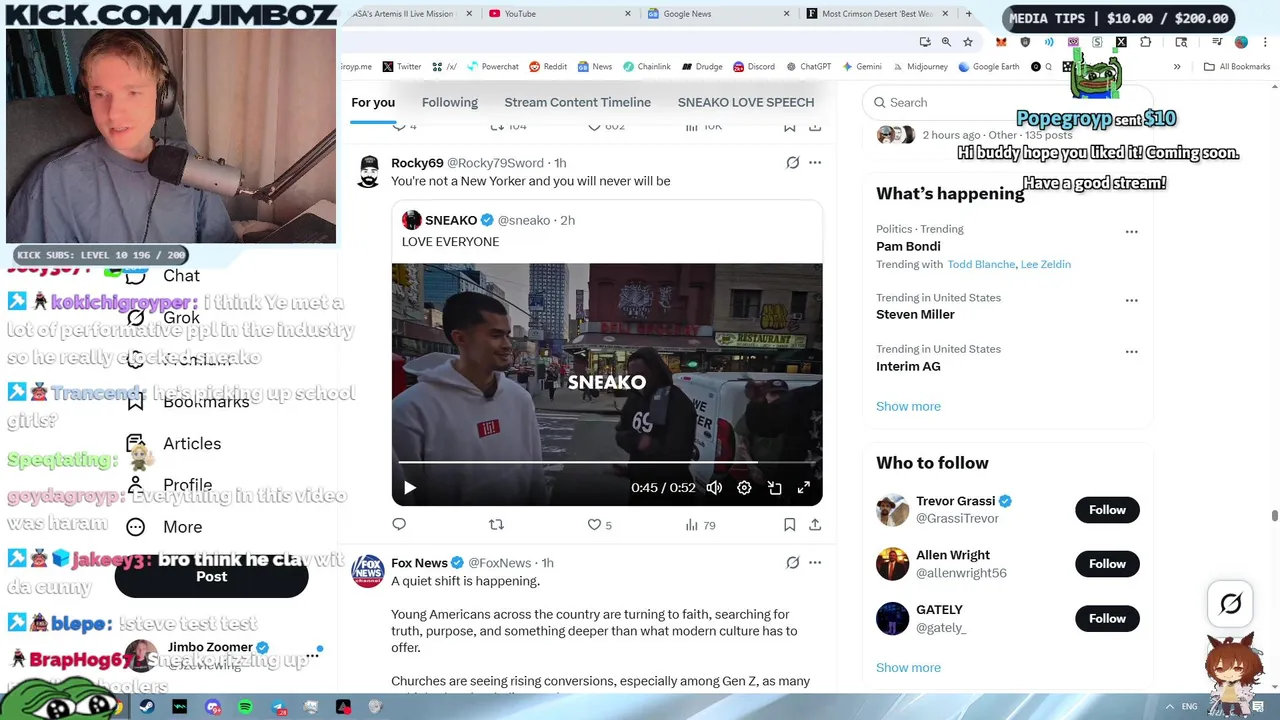The height and width of the screenshot is (720, 1280).
Task: Open more options on Rocky69's post
Action: (815, 162)
